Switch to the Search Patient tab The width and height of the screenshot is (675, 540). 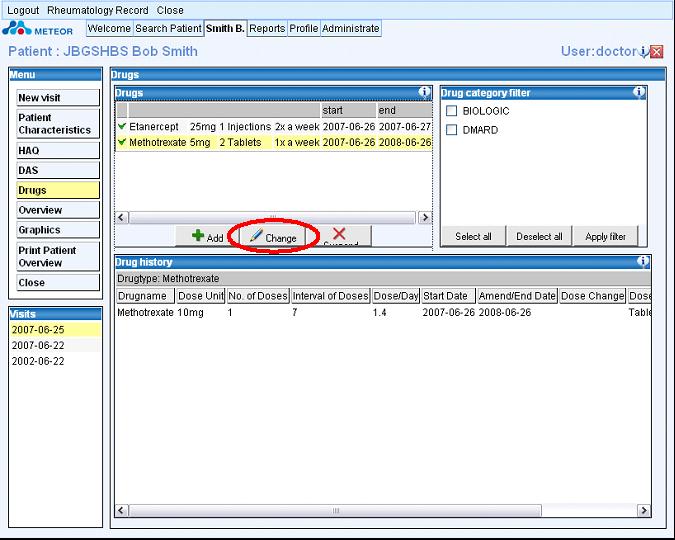(x=168, y=28)
